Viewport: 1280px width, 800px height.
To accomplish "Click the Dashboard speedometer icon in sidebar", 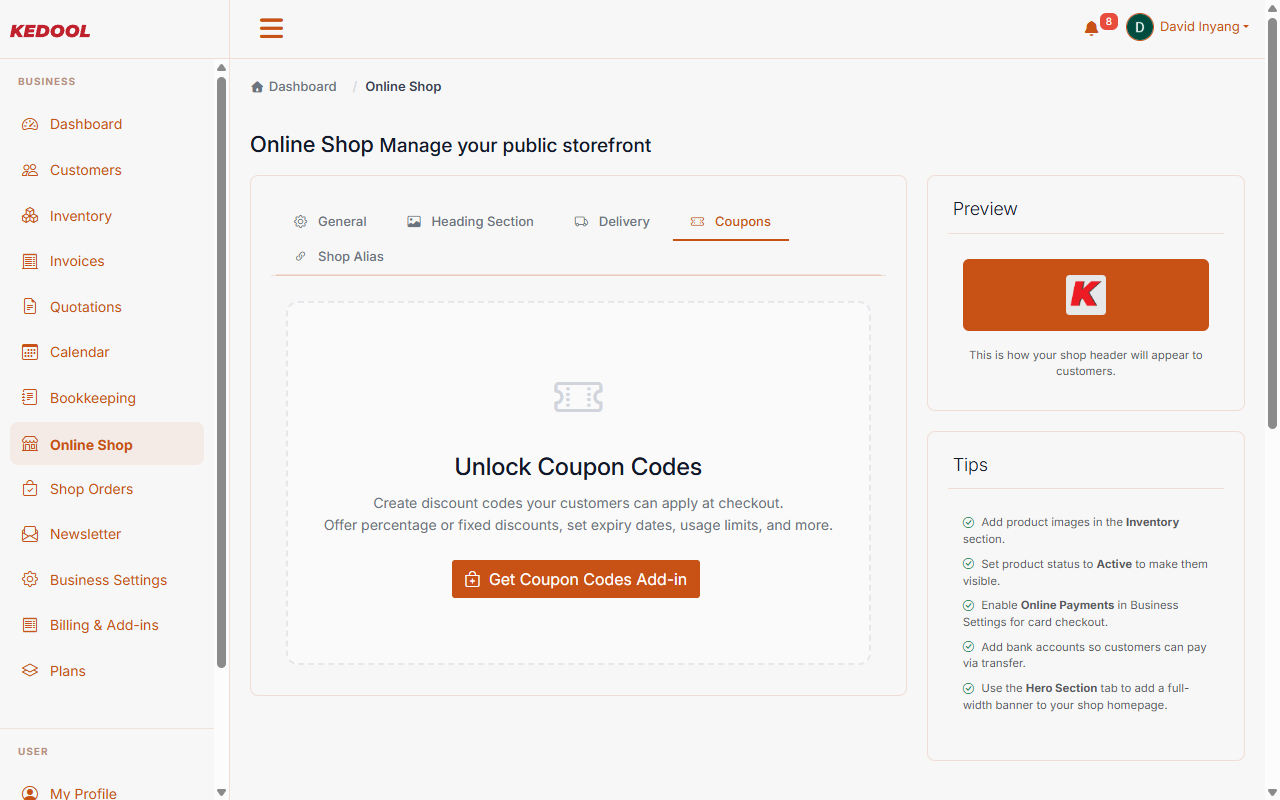I will click(x=30, y=124).
